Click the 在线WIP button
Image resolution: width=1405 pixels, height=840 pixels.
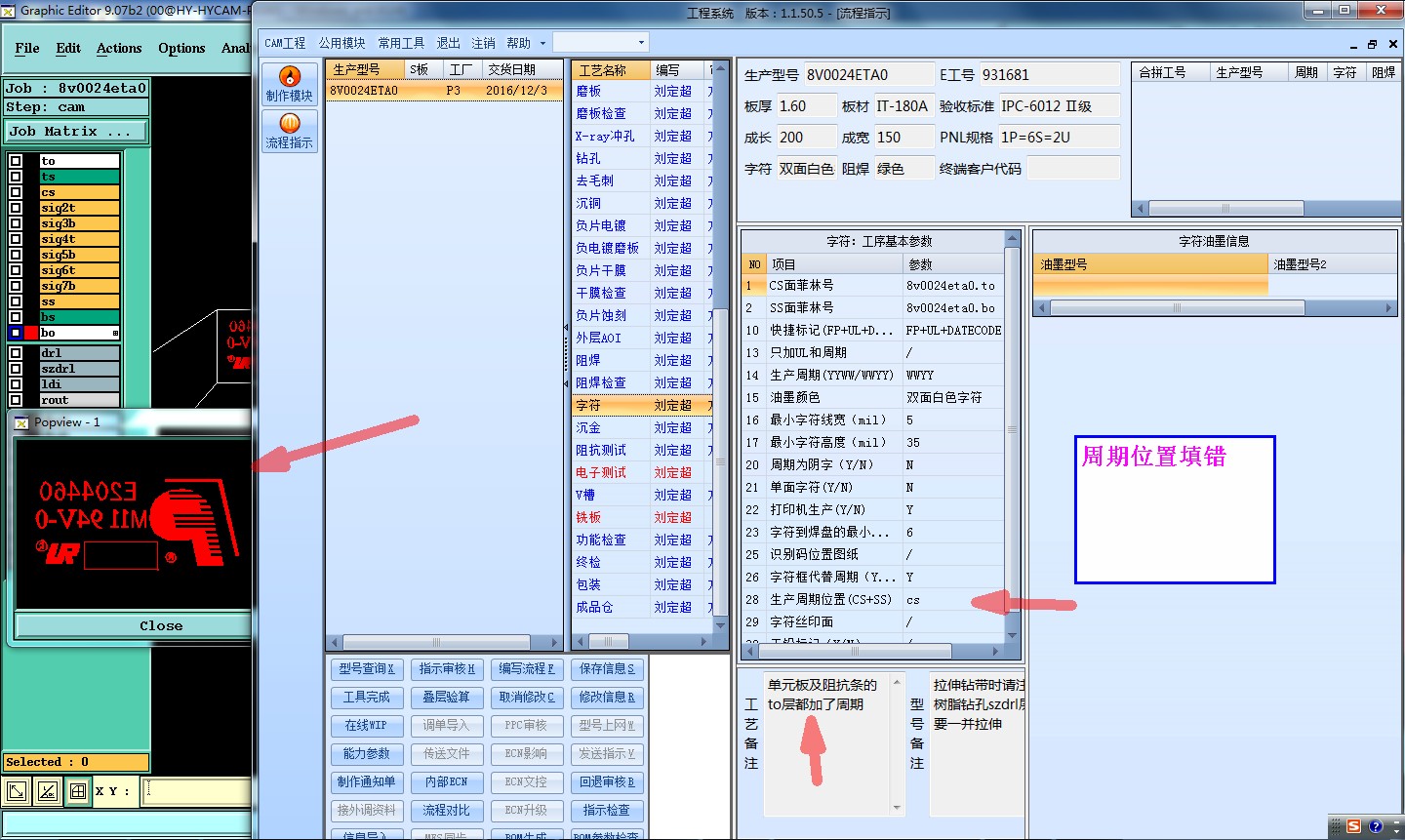(367, 725)
